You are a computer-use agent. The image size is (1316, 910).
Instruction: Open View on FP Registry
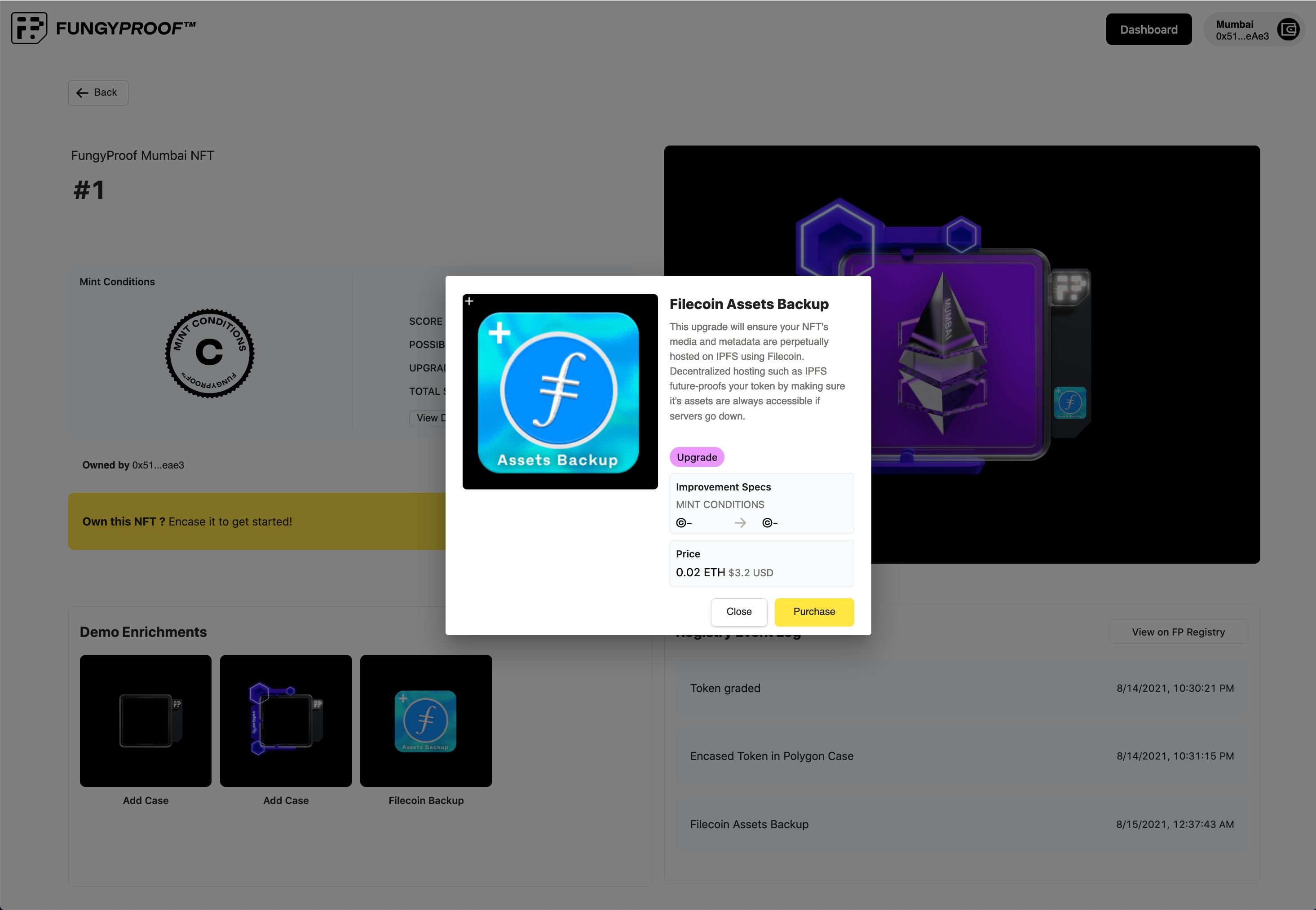(x=1178, y=632)
